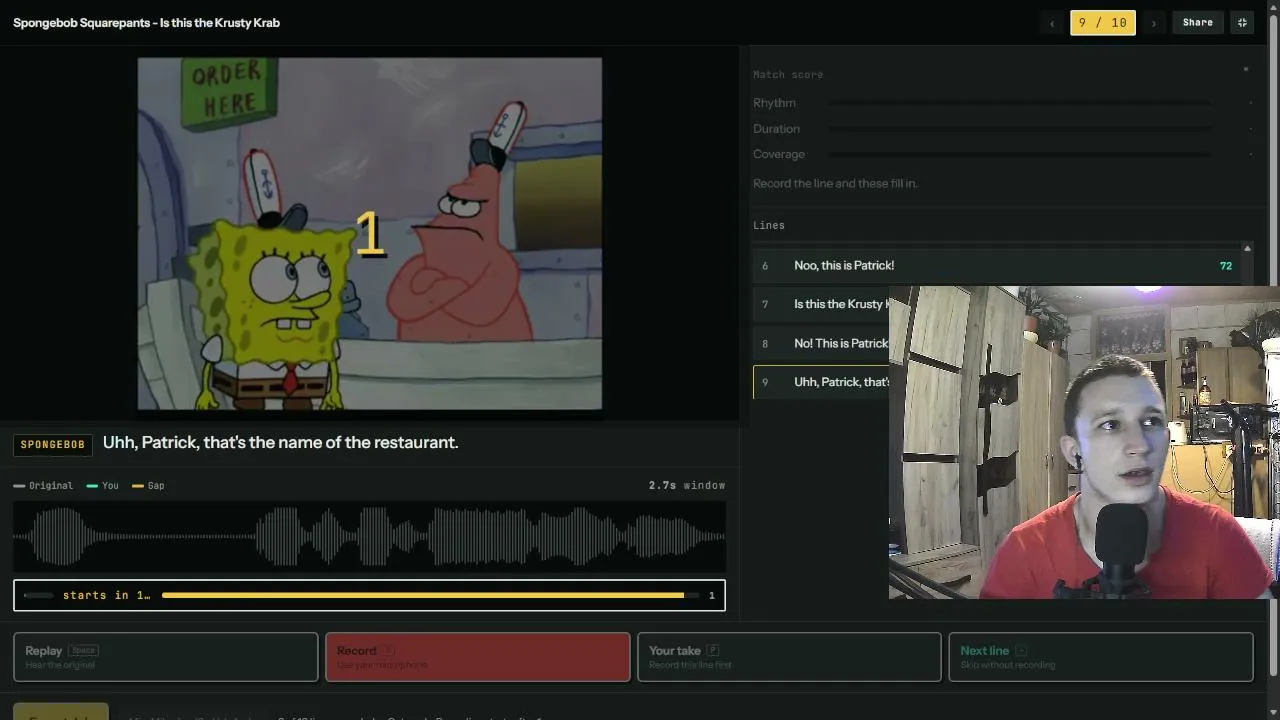
Task: Click the 'Original' waveform legend label
Action: coord(44,486)
